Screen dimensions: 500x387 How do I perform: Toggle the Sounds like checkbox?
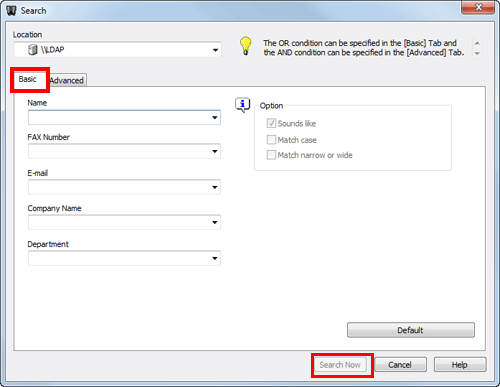pos(271,123)
